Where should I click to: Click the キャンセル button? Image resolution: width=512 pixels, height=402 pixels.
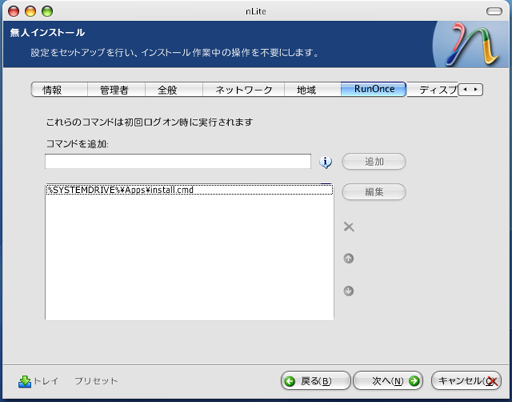click(466, 381)
